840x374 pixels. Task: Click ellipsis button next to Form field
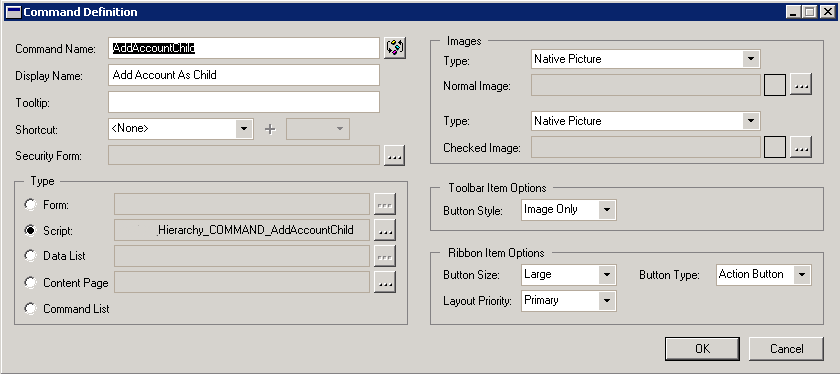(x=385, y=205)
